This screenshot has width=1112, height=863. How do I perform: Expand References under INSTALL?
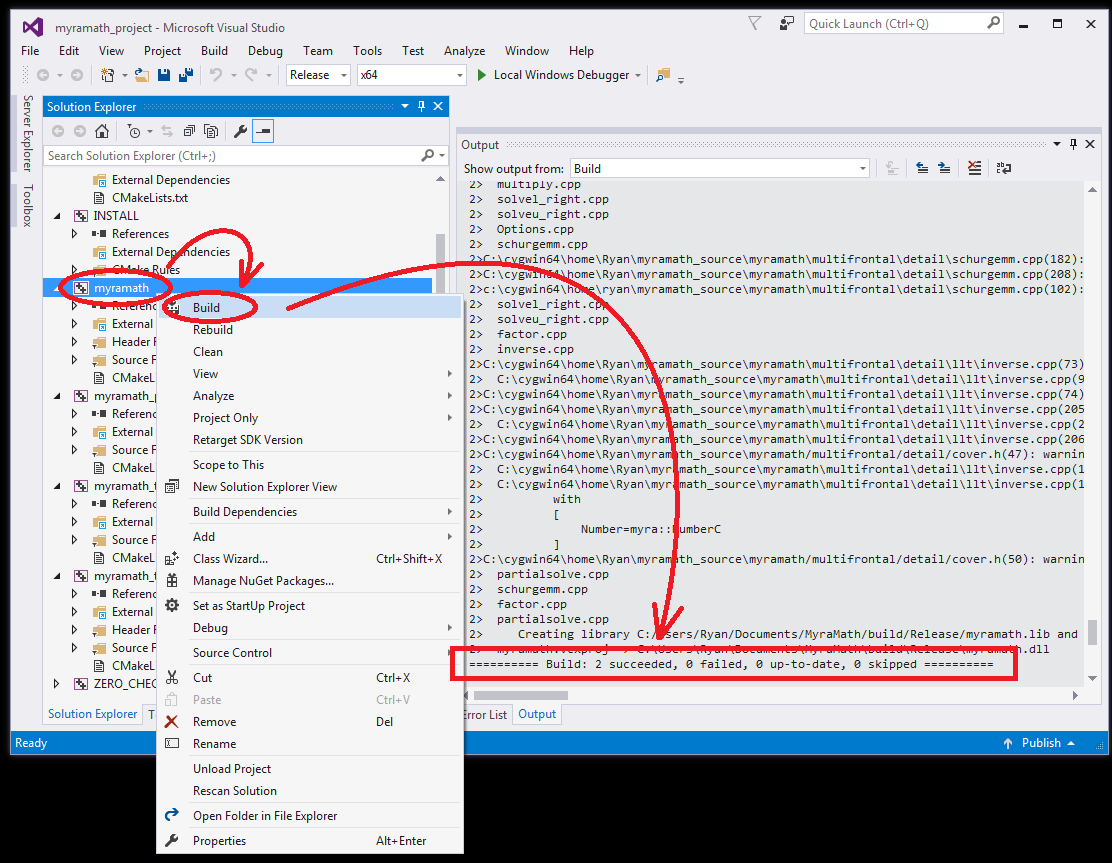coord(74,233)
